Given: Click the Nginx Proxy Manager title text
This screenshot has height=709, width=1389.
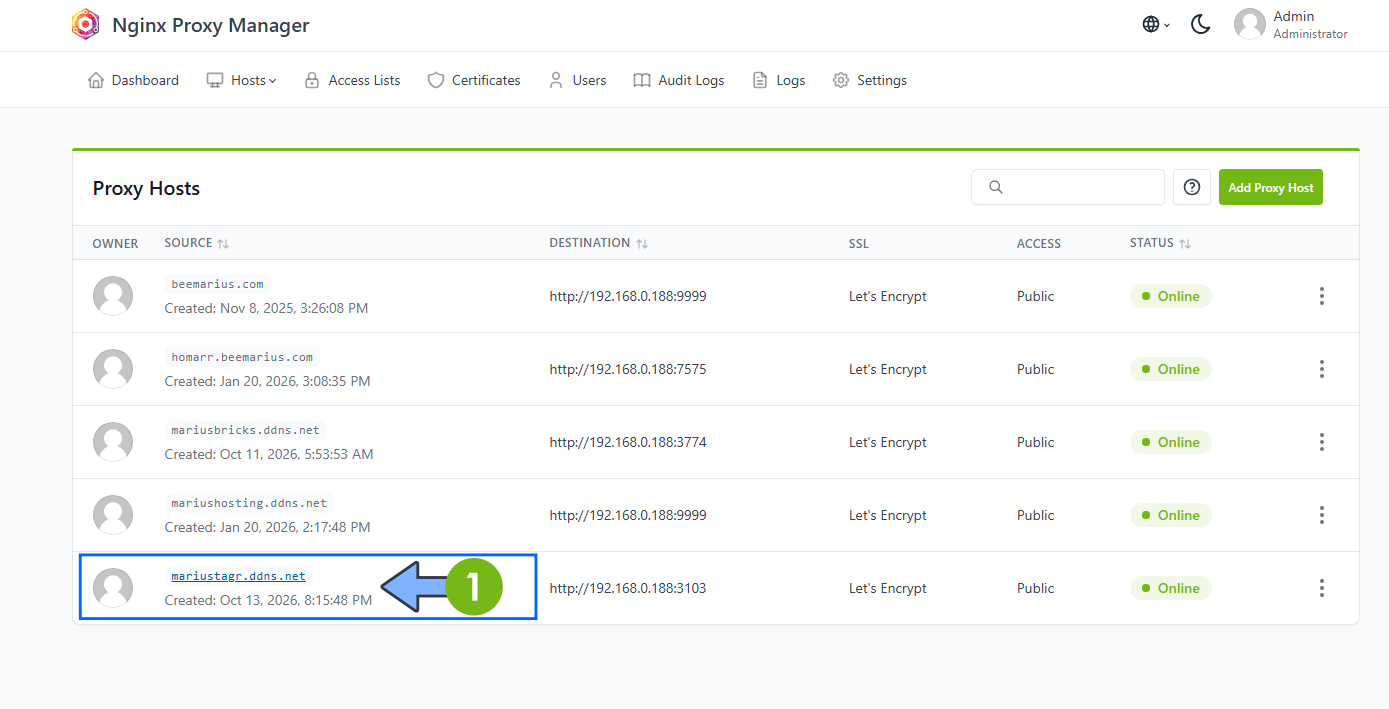Looking at the screenshot, I should [211, 25].
